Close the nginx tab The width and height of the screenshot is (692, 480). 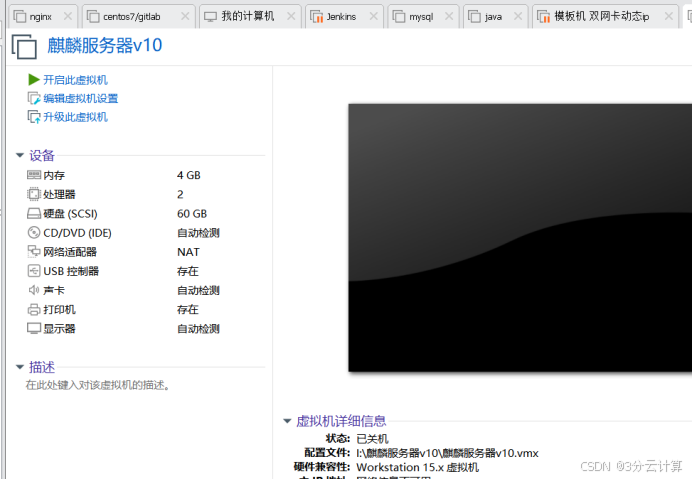(x=68, y=16)
